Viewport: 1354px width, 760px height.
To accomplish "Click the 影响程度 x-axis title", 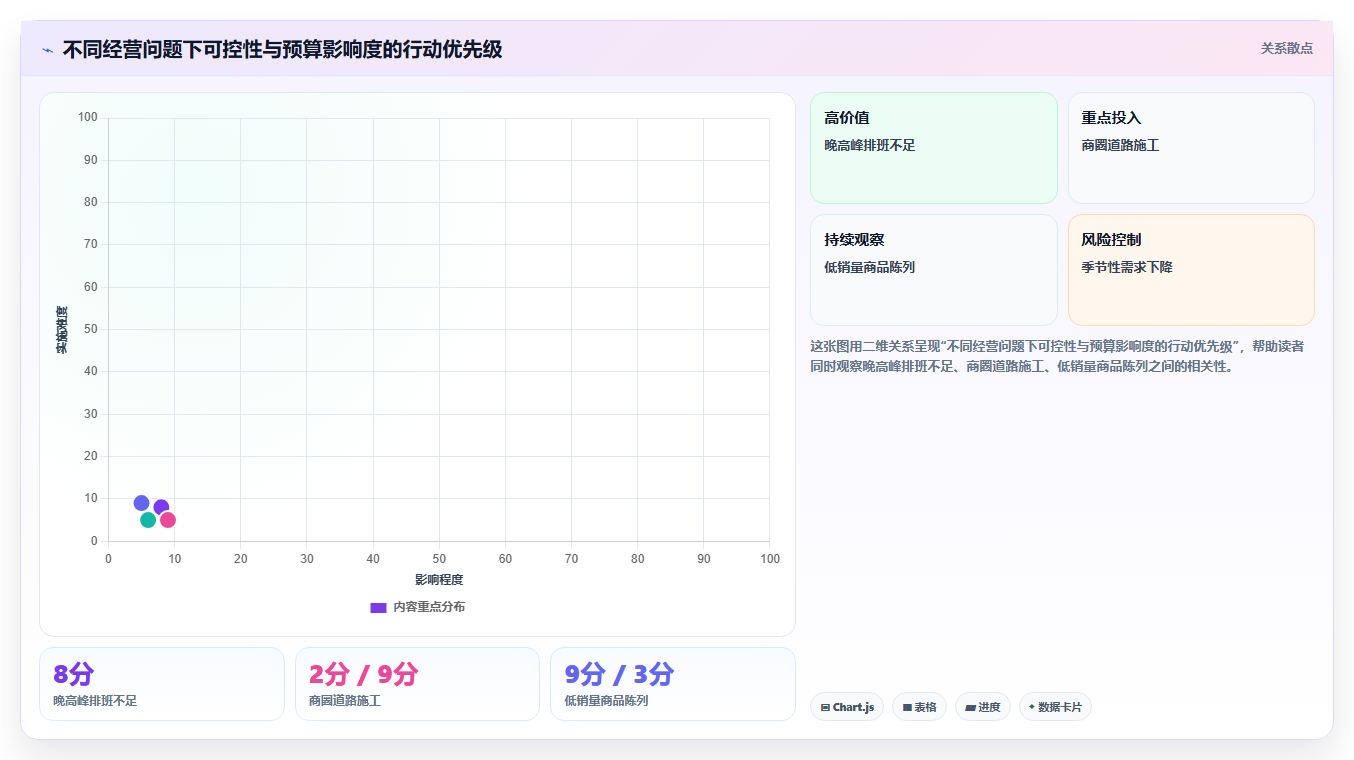I will tap(439, 580).
